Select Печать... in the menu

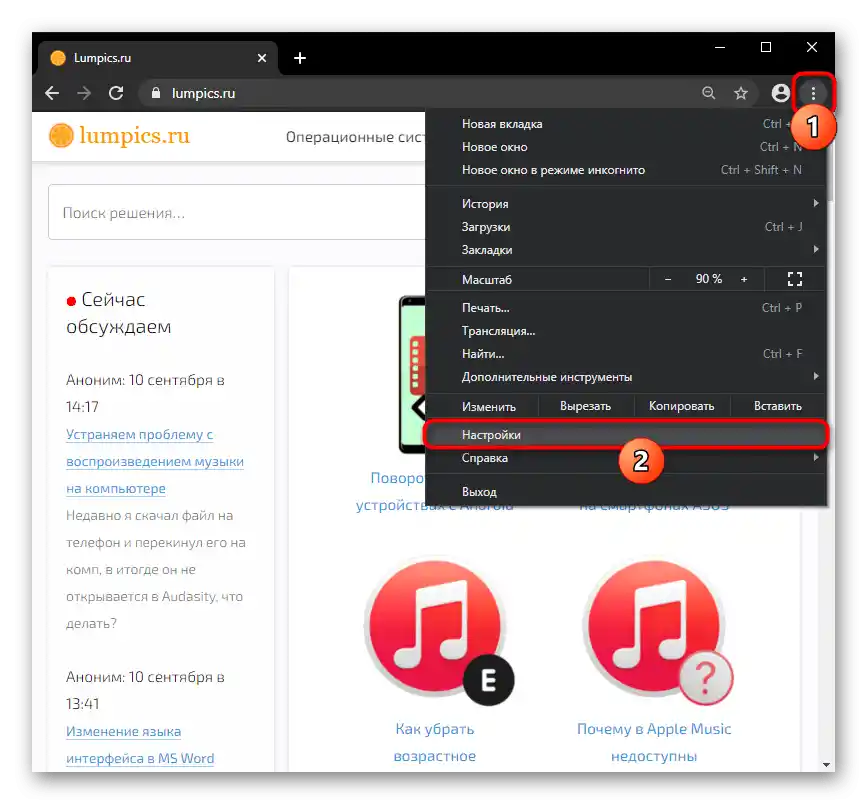click(x=626, y=307)
